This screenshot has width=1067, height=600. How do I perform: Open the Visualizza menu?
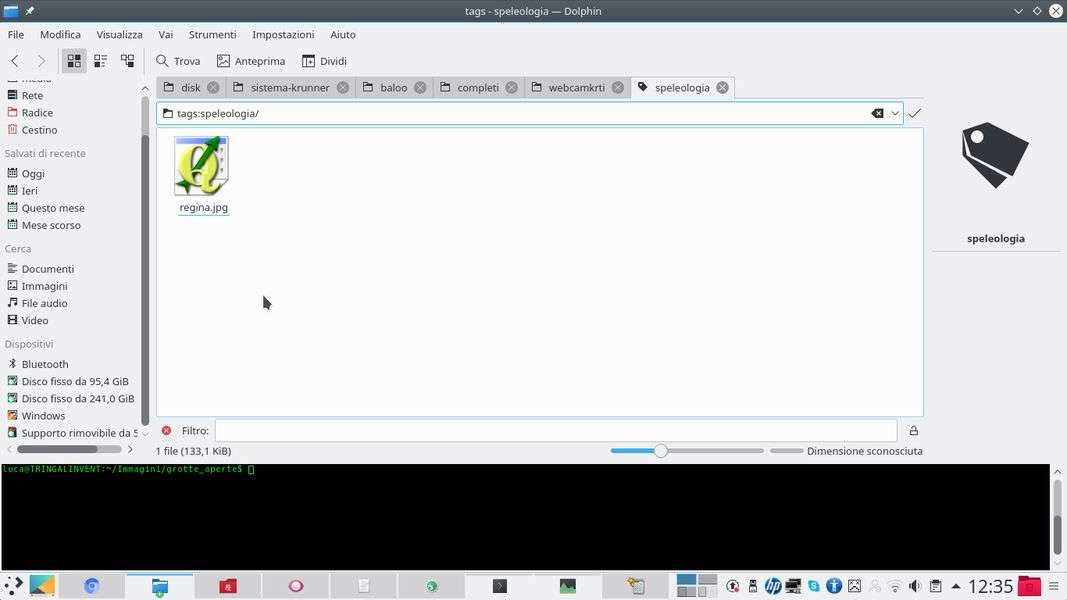[x=119, y=35]
